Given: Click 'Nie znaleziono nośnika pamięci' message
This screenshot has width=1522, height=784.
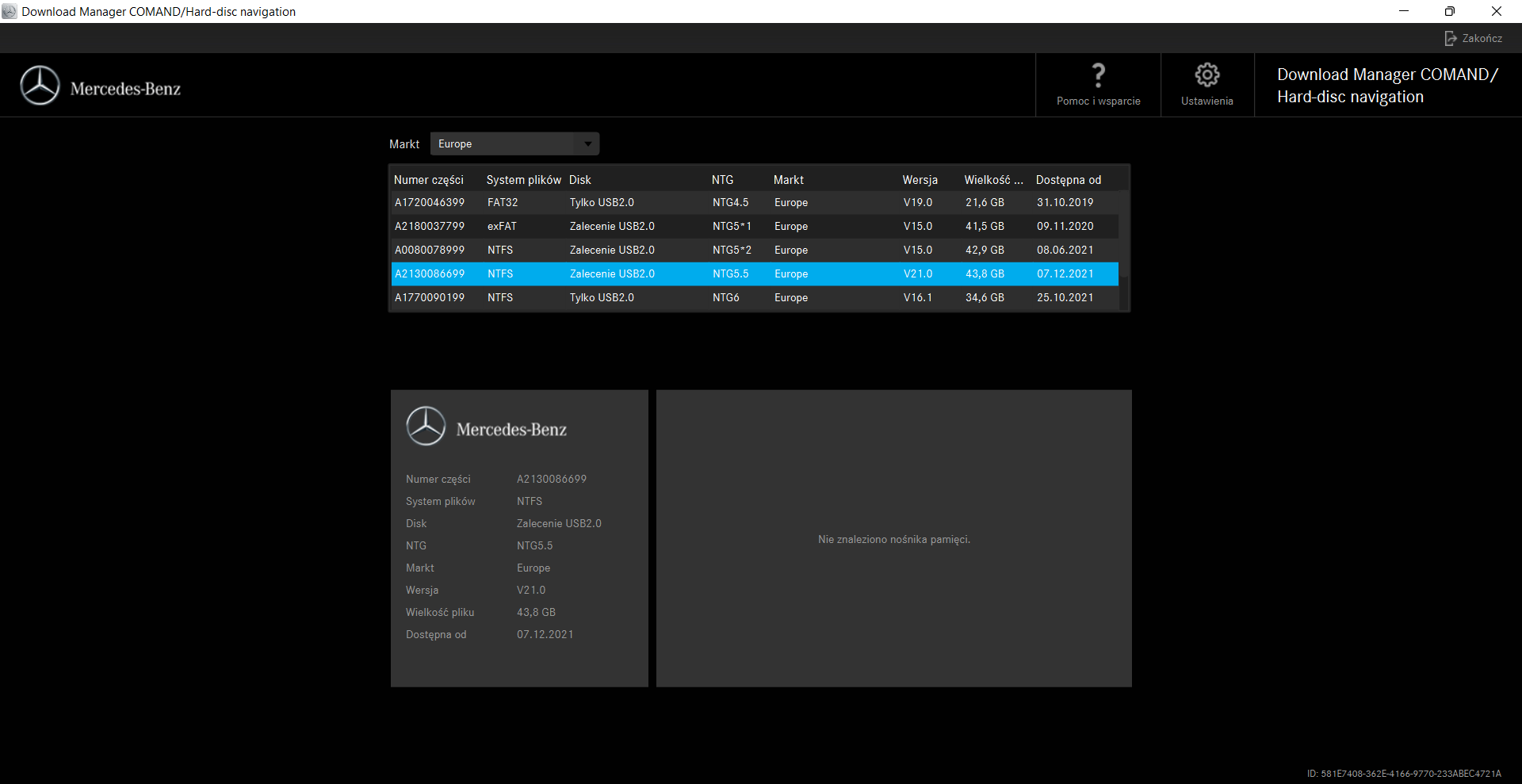Looking at the screenshot, I should tap(894, 539).
